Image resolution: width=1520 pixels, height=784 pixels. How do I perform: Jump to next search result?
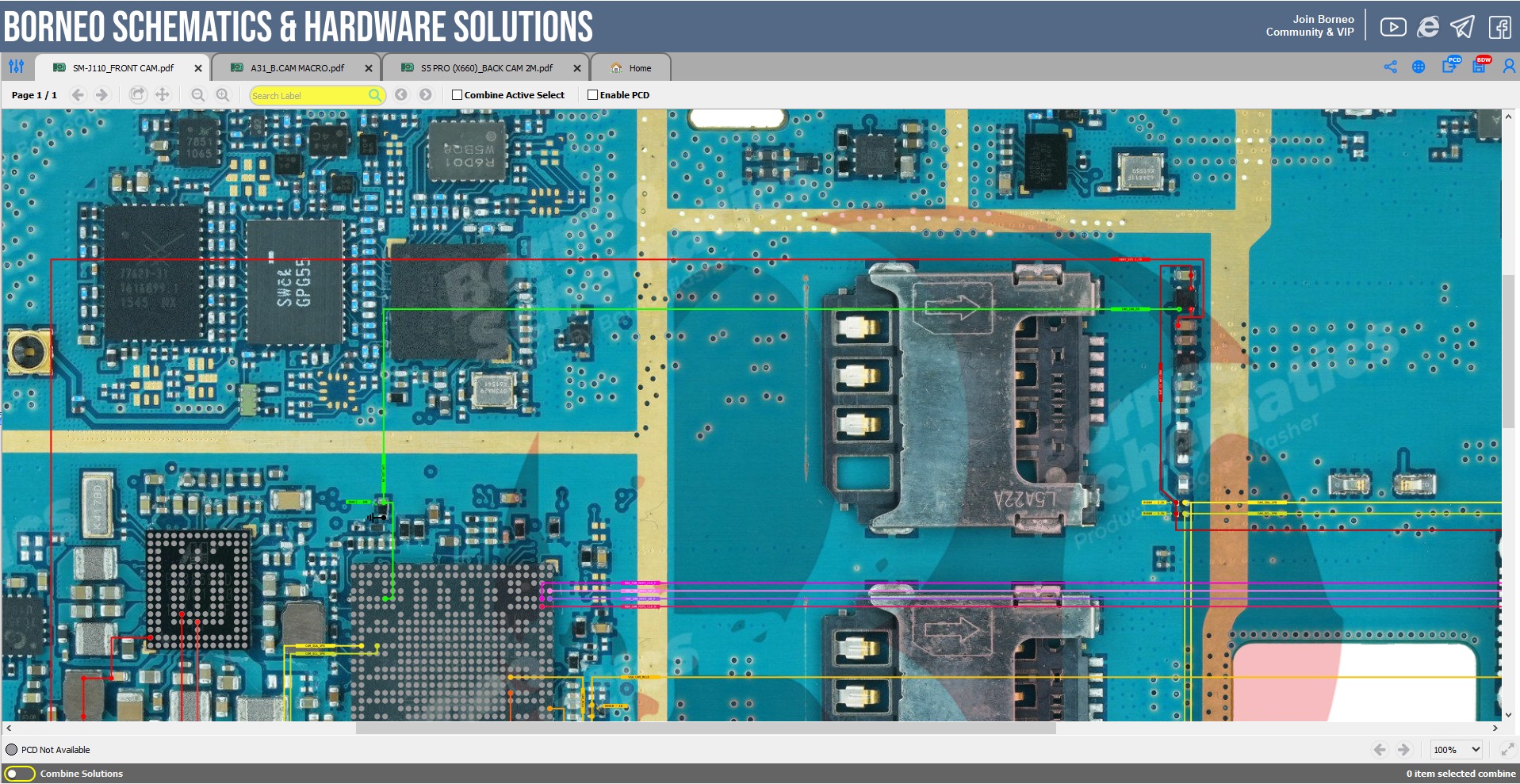coord(426,95)
